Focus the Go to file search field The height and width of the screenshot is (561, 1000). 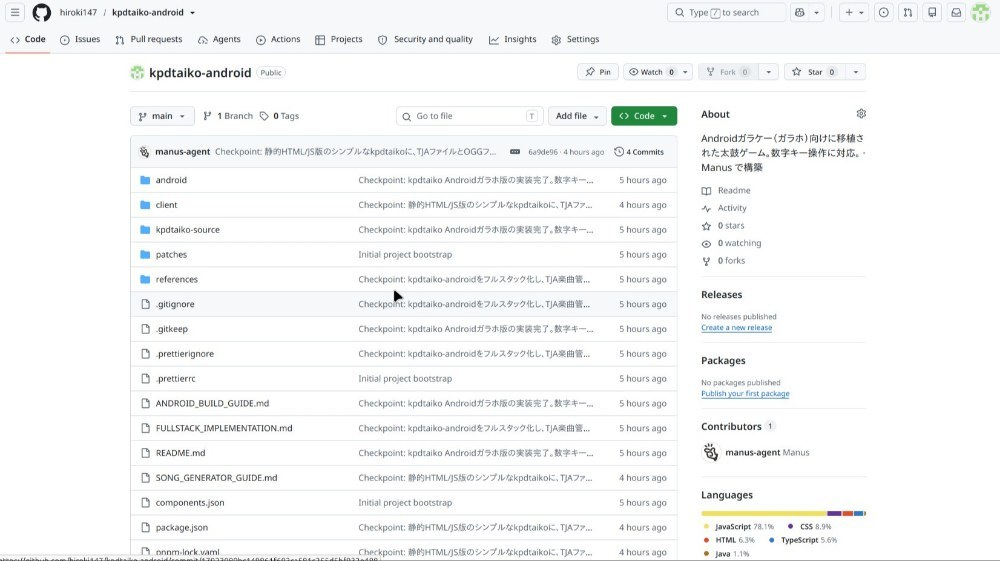[469, 116]
